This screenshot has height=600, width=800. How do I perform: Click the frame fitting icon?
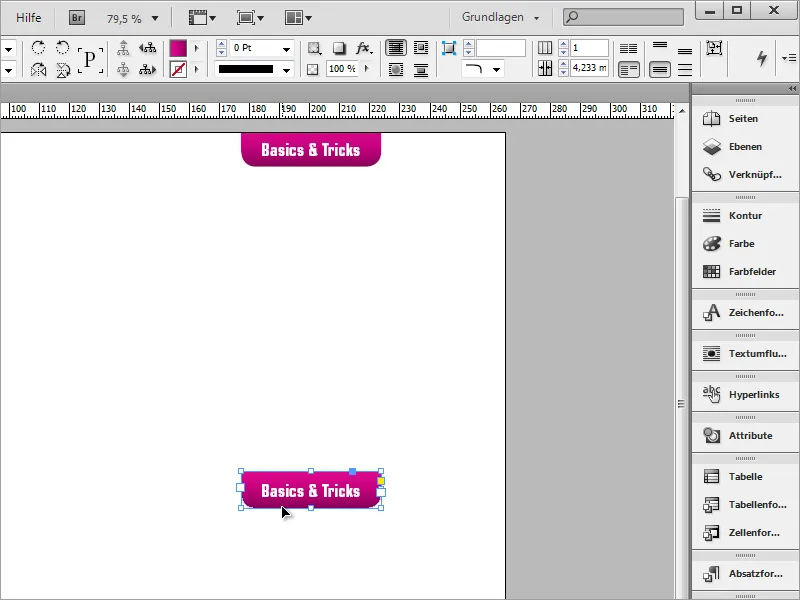[714, 48]
